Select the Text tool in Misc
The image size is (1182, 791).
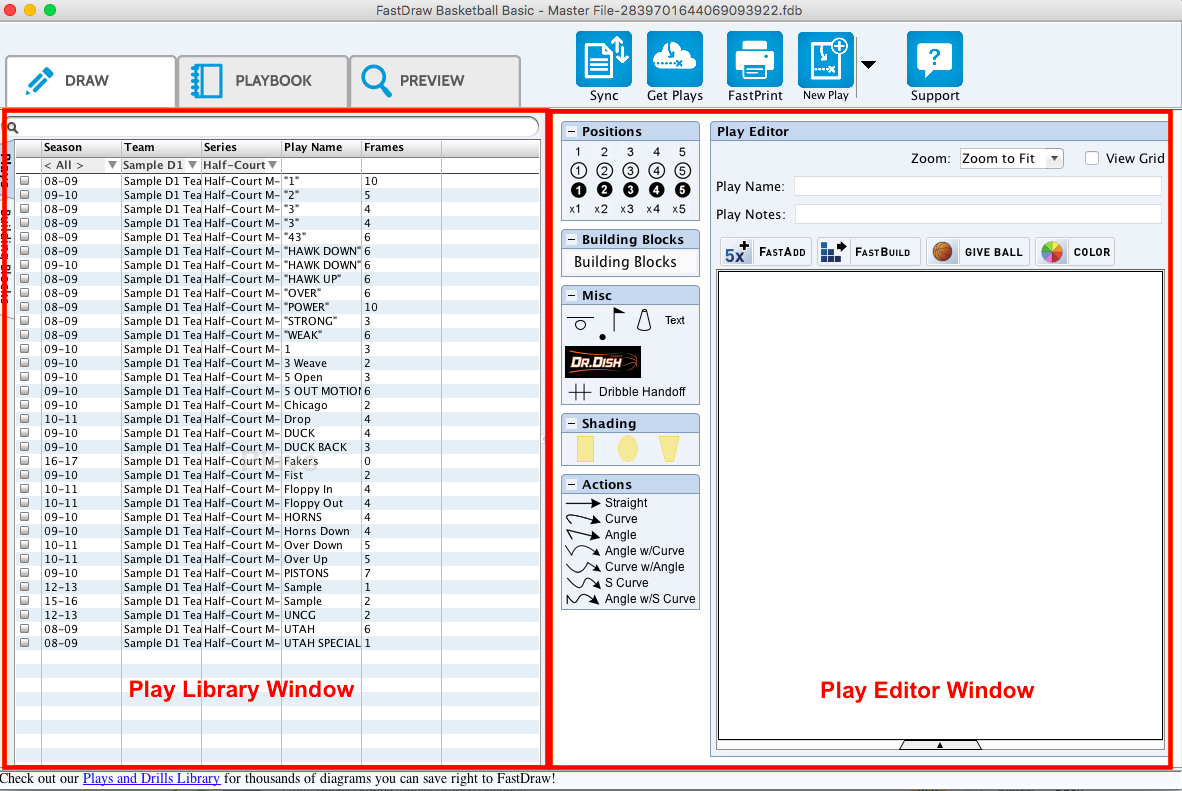click(675, 320)
